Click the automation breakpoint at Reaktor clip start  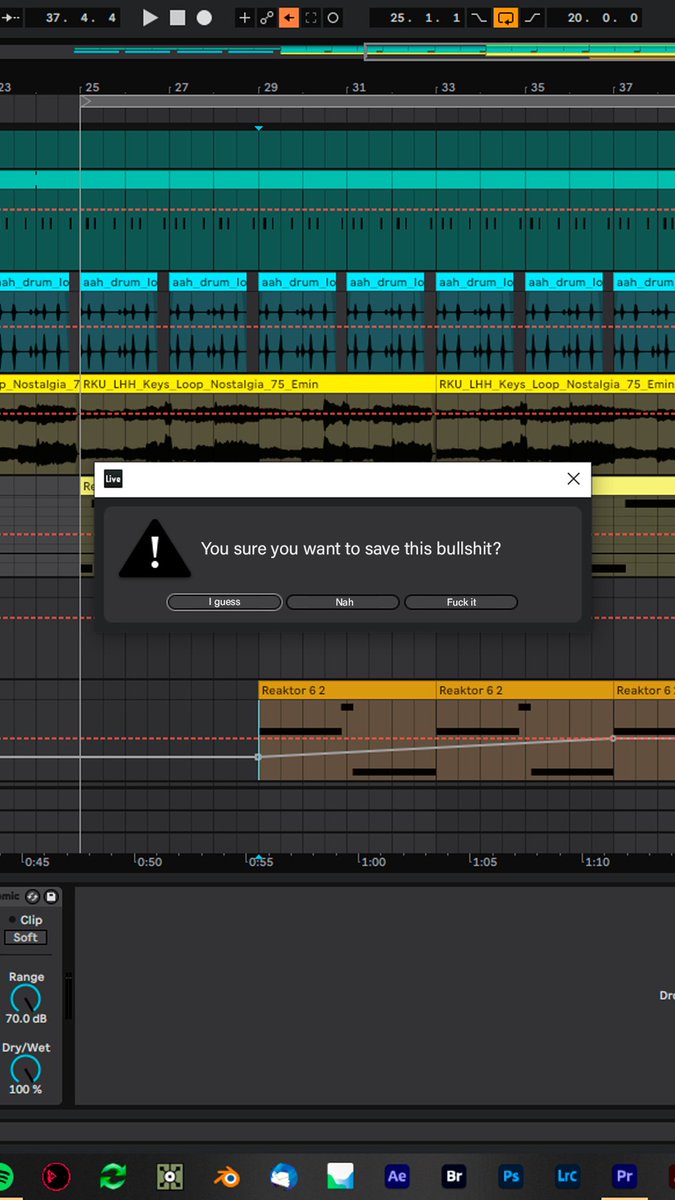258,756
